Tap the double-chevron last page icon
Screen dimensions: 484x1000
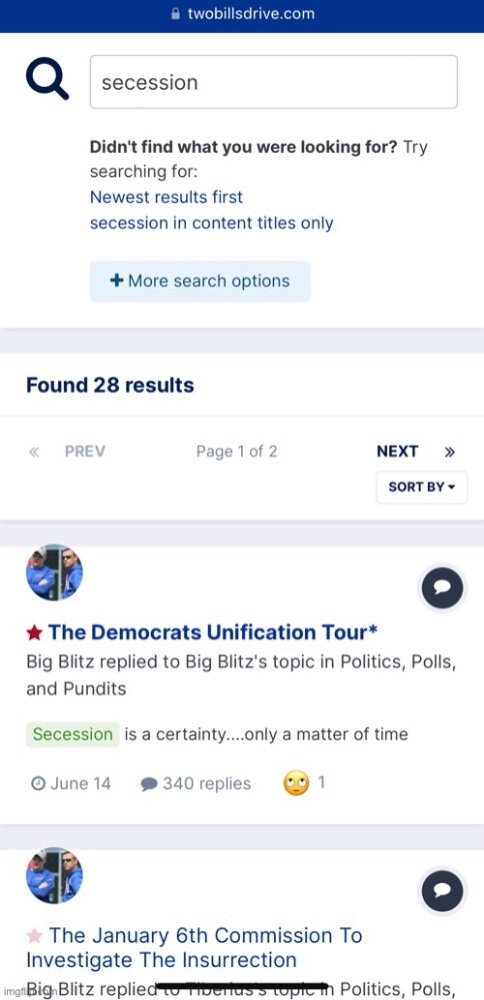[450, 452]
